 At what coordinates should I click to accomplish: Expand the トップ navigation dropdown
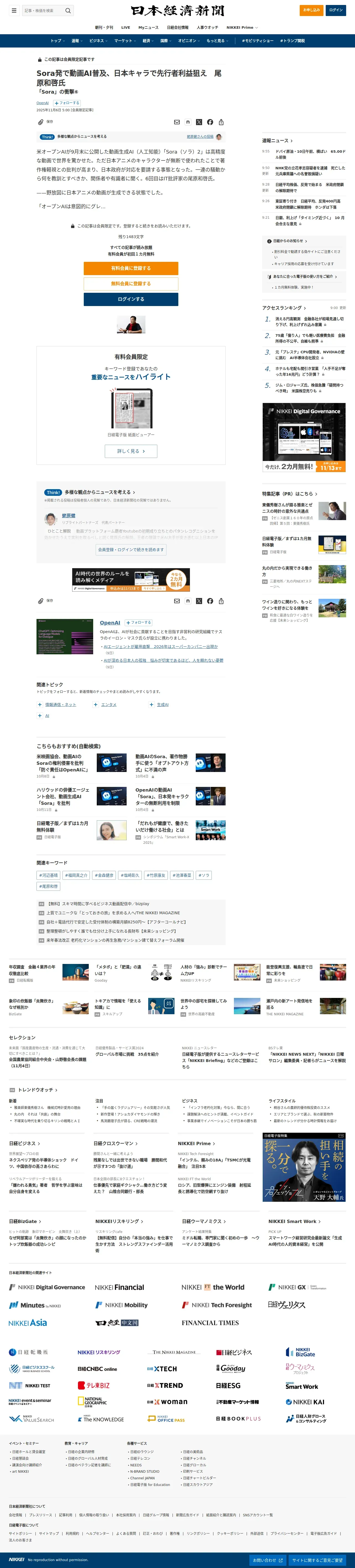tap(57, 41)
